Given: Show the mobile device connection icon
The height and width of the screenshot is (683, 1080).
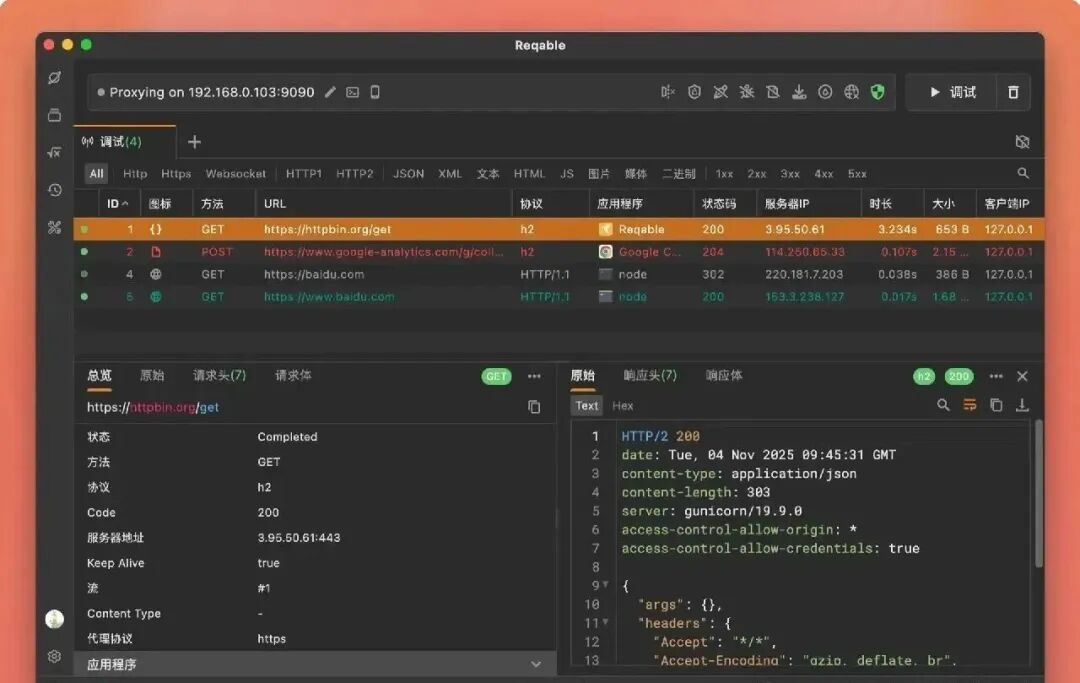Looking at the screenshot, I should (x=375, y=92).
